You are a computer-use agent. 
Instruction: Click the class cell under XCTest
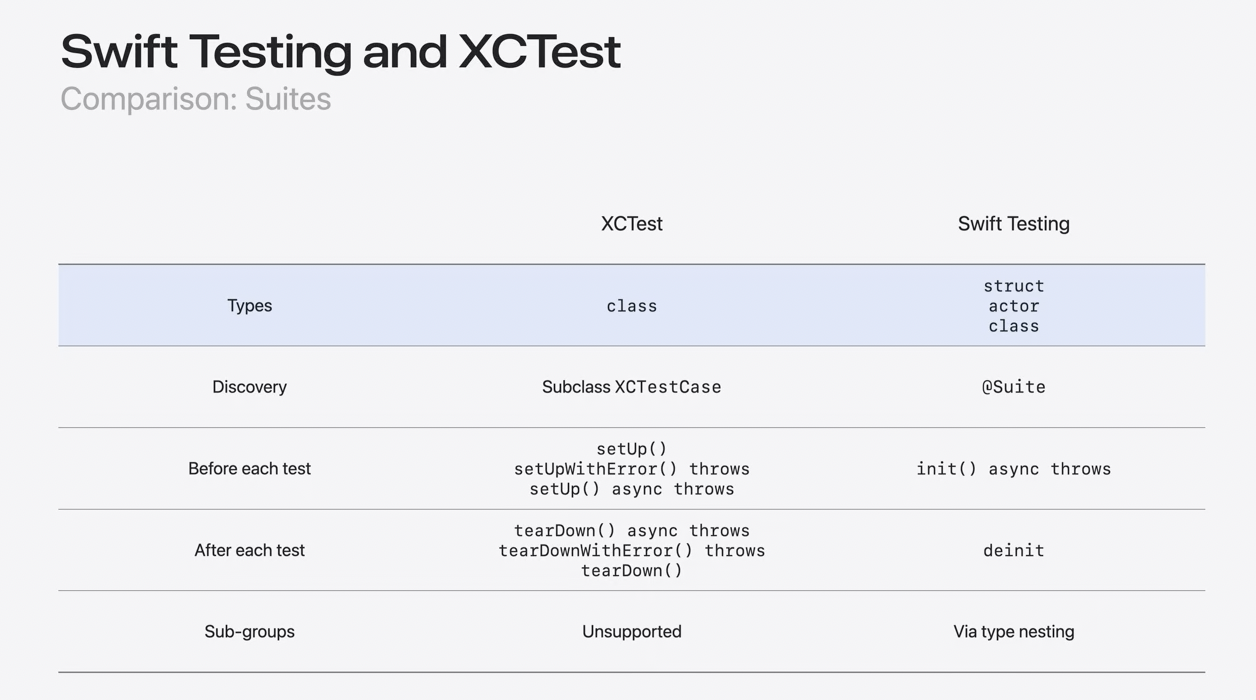click(631, 306)
